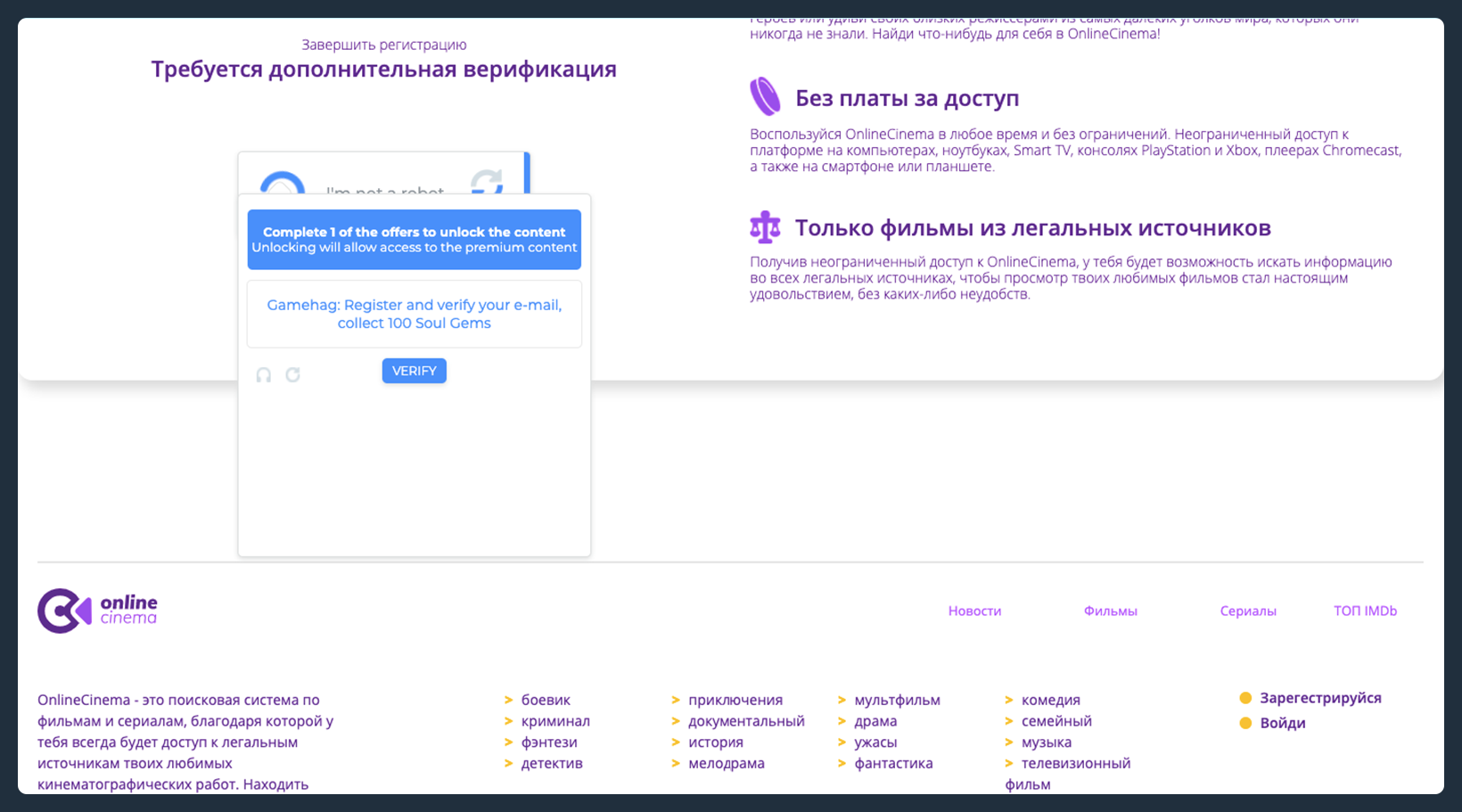Screen dimensions: 1462x812
Task: Click the headphones audio icon in captcha
Action: 264,375
